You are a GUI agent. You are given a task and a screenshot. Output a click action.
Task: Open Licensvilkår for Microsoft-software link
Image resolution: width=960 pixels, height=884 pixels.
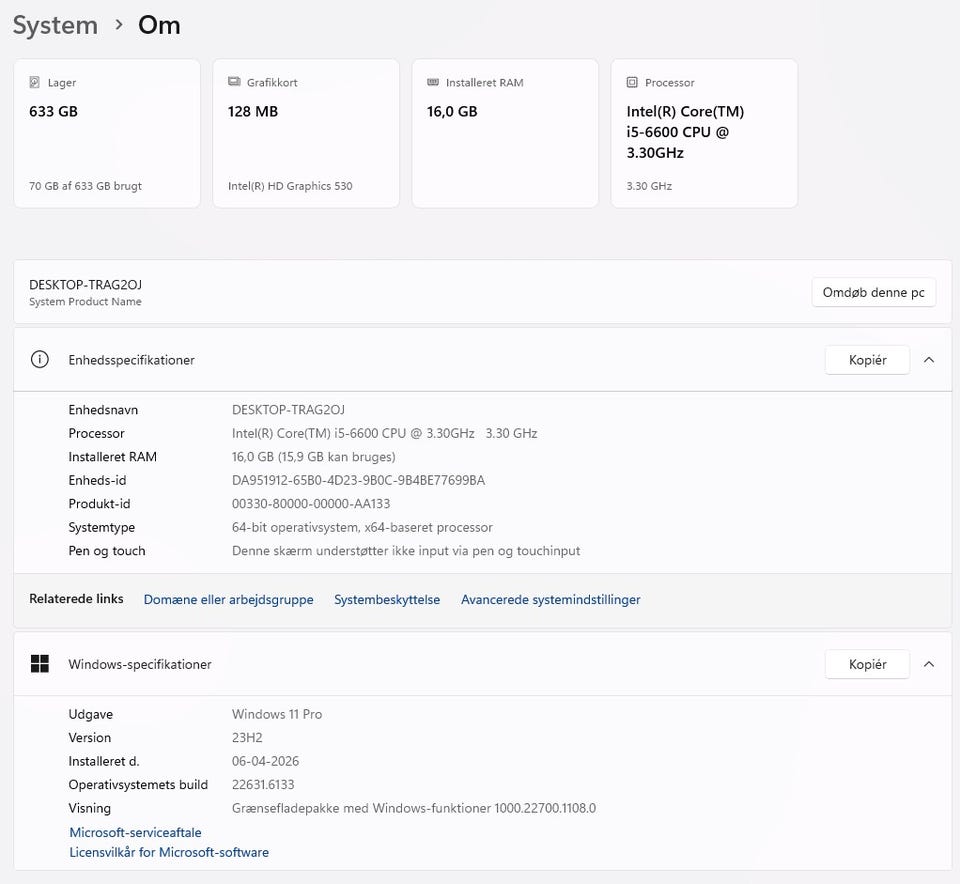click(x=169, y=853)
